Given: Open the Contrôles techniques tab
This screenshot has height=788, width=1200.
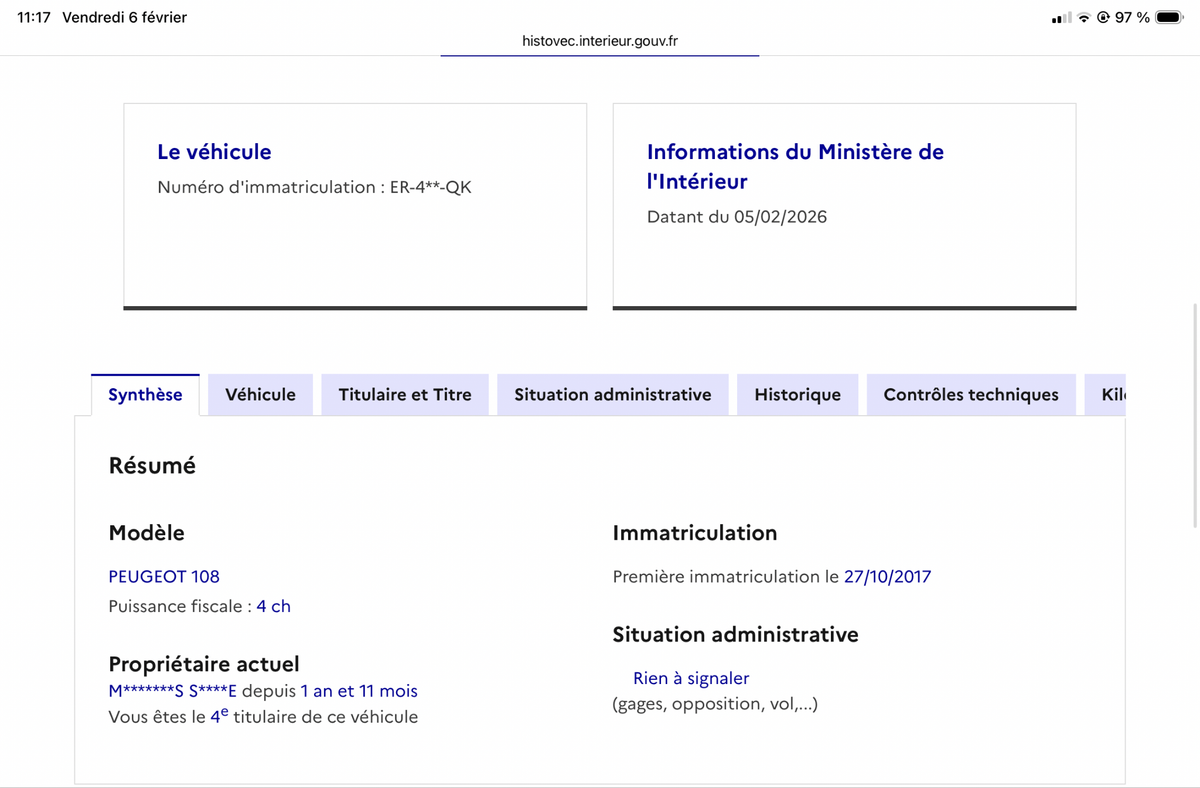Looking at the screenshot, I should tap(971, 394).
